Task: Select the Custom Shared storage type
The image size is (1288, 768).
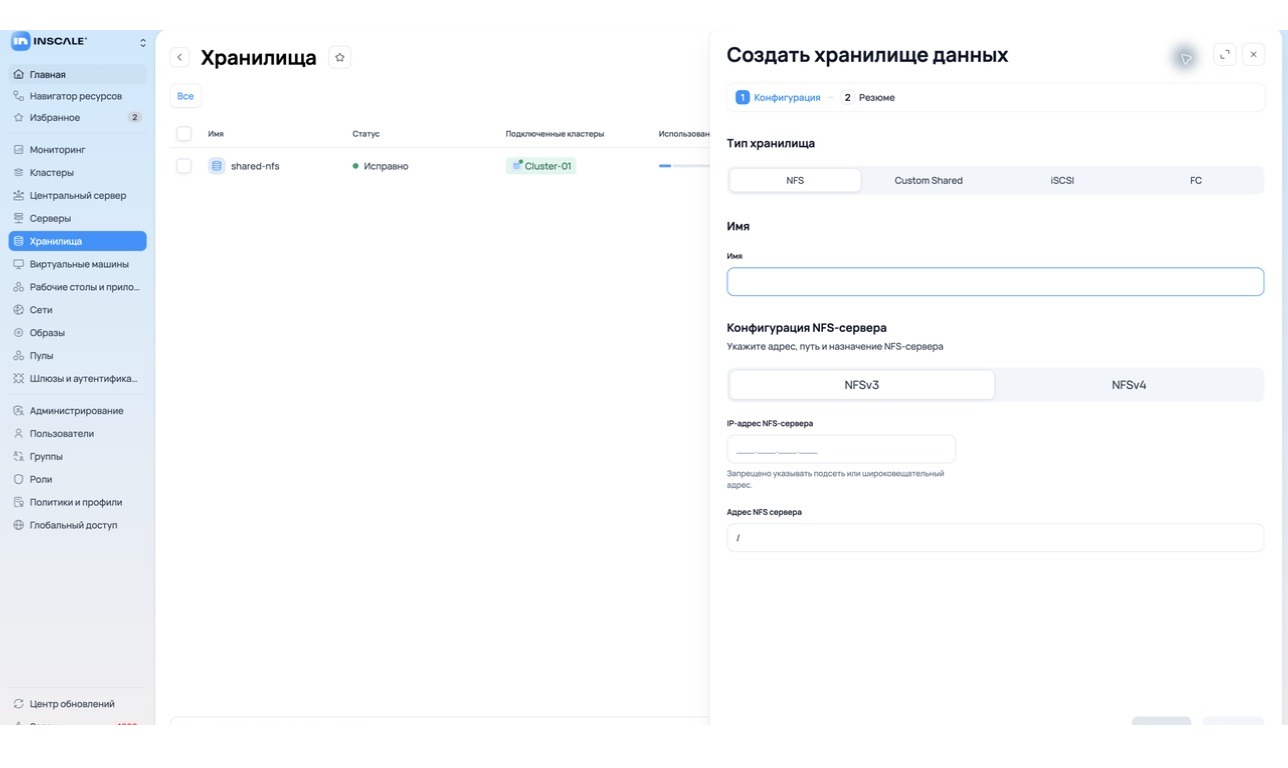Action: click(x=928, y=181)
